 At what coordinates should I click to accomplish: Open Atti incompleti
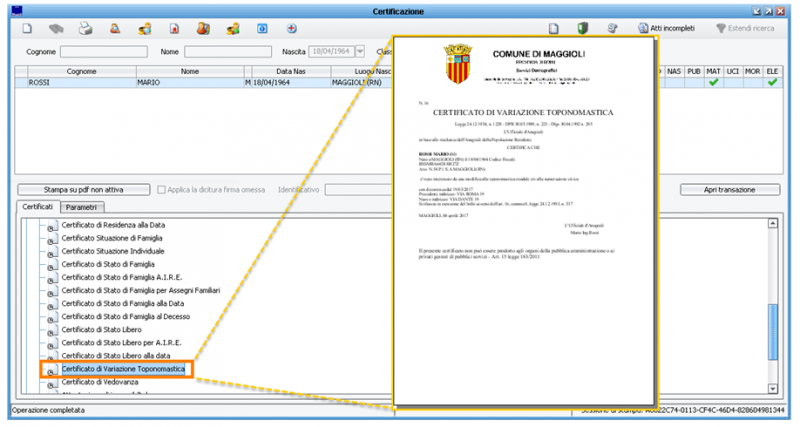666,29
